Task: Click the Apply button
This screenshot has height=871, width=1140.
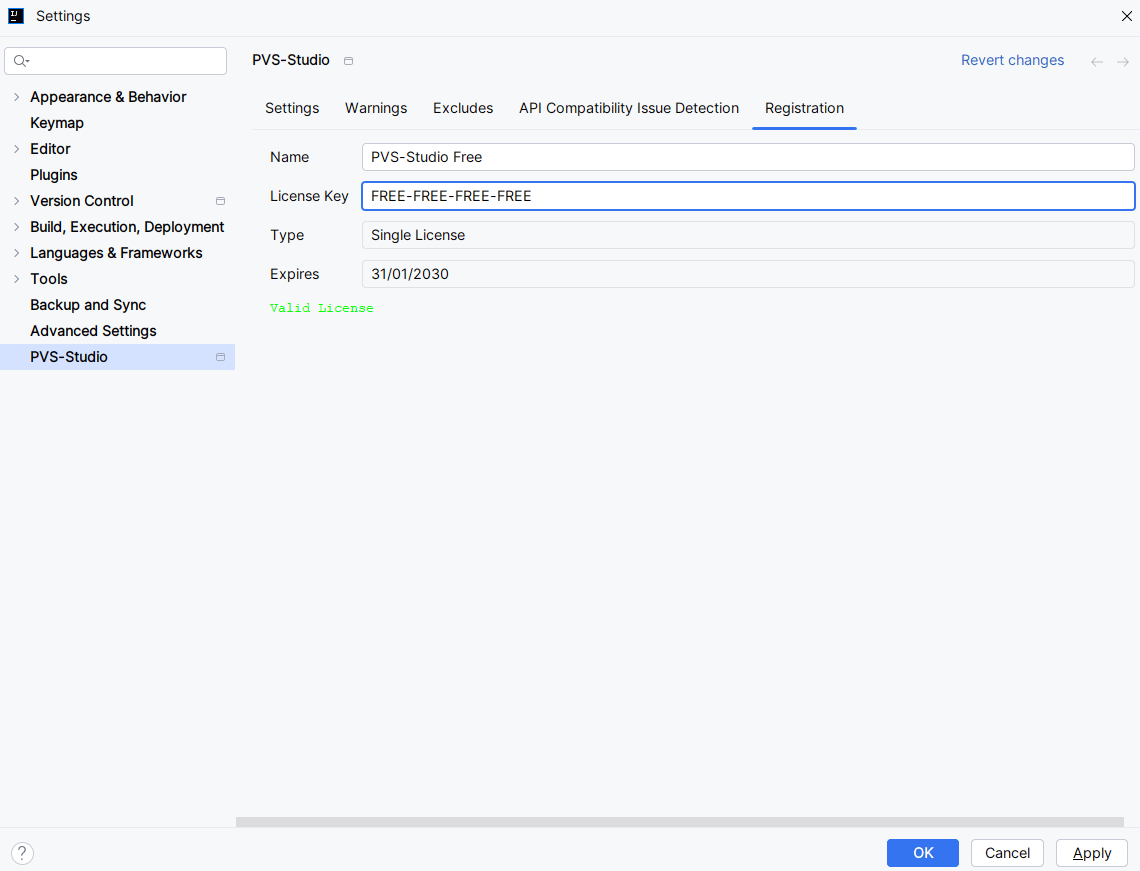Action: coord(1091,853)
